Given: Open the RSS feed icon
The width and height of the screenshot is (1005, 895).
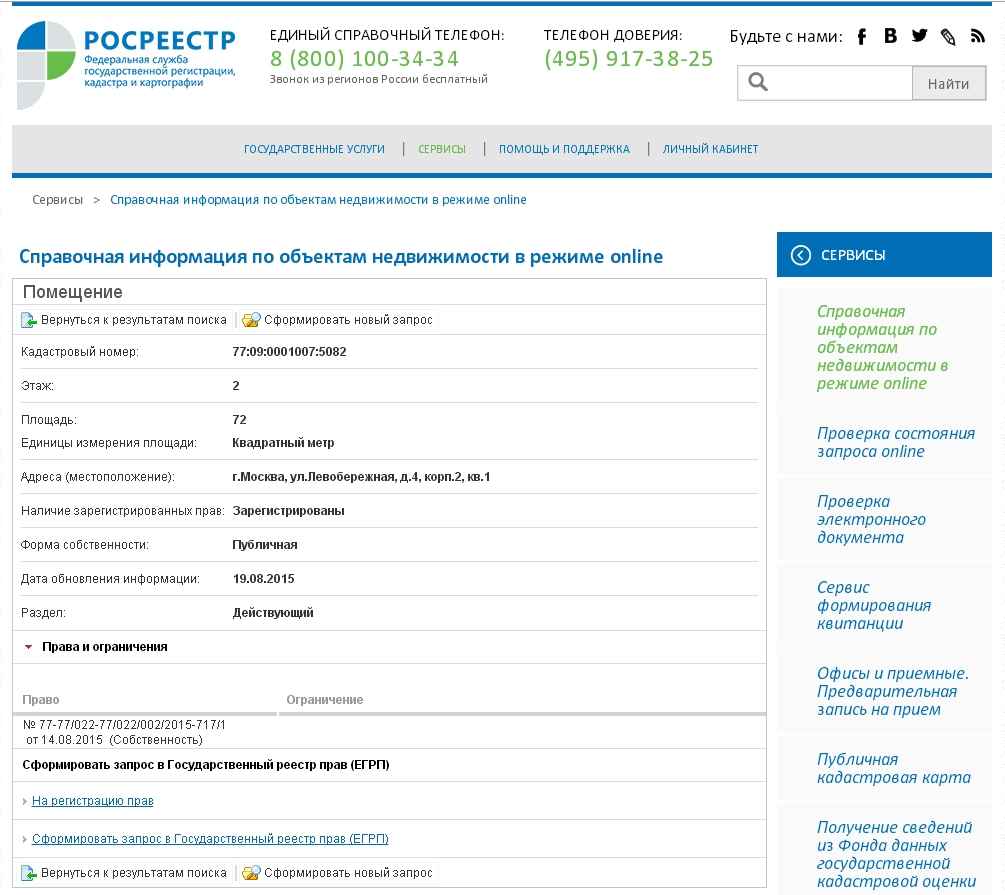Looking at the screenshot, I should (978, 37).
